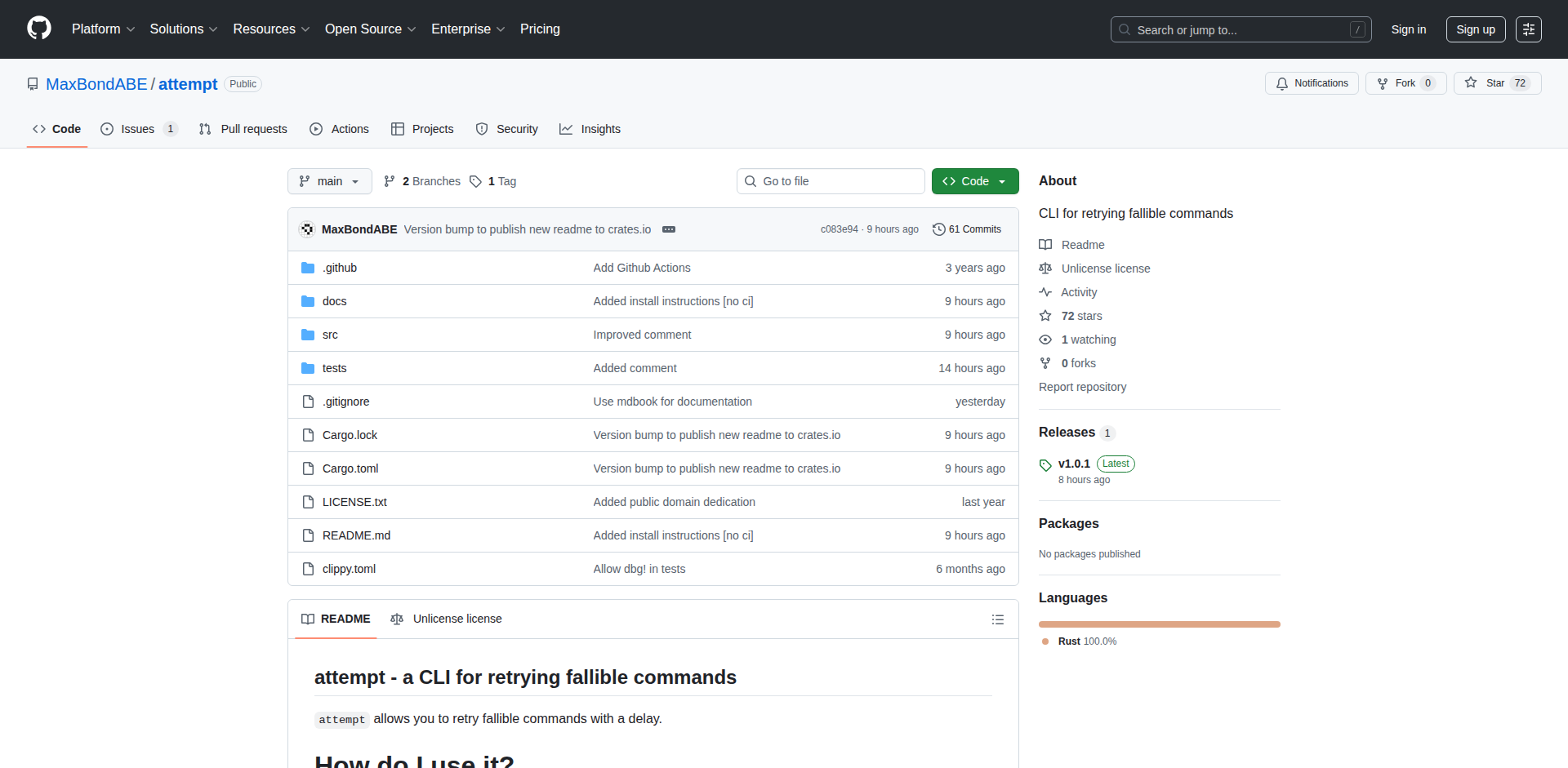Open the main branch selector dropdown
This screenshot has width=1568, height=768.
330,181
